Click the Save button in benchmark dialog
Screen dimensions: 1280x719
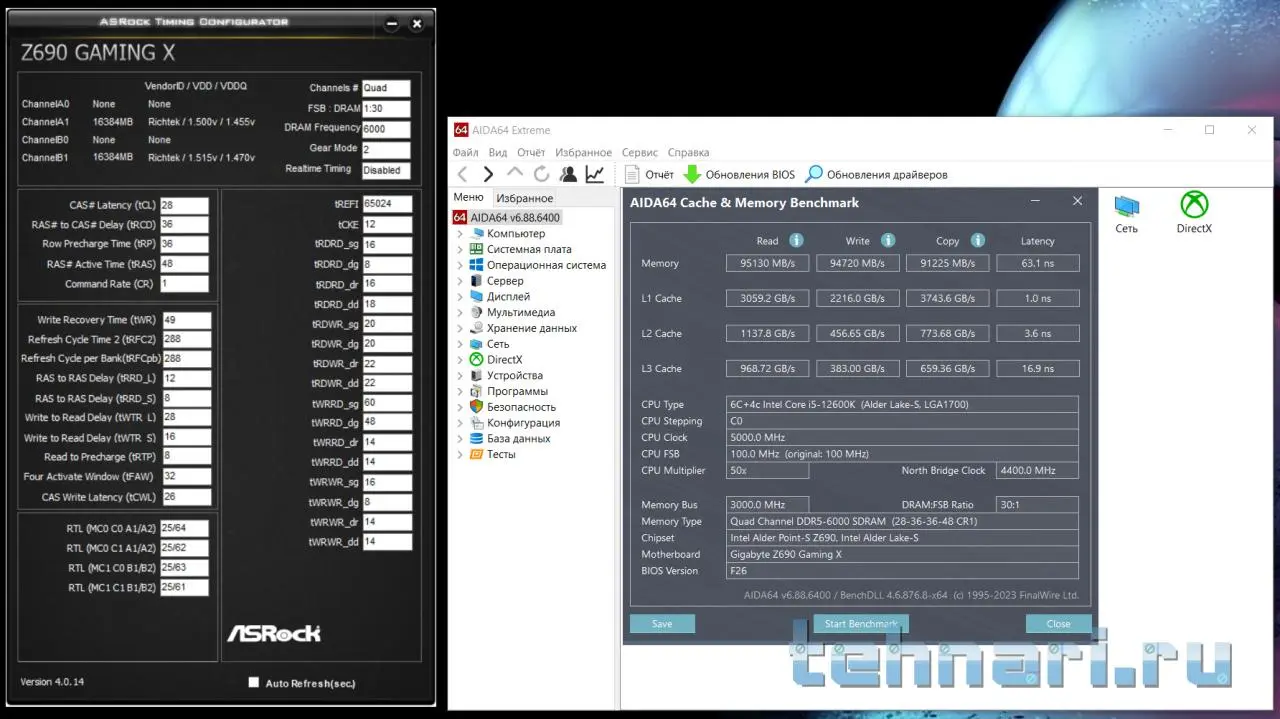click(662, 623)
